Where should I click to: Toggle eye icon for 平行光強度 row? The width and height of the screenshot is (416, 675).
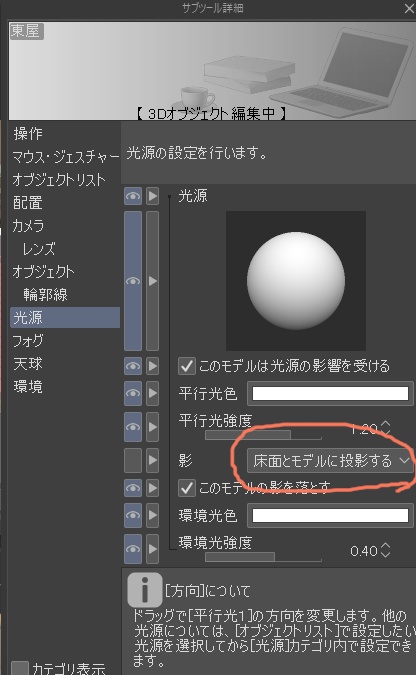133,427
